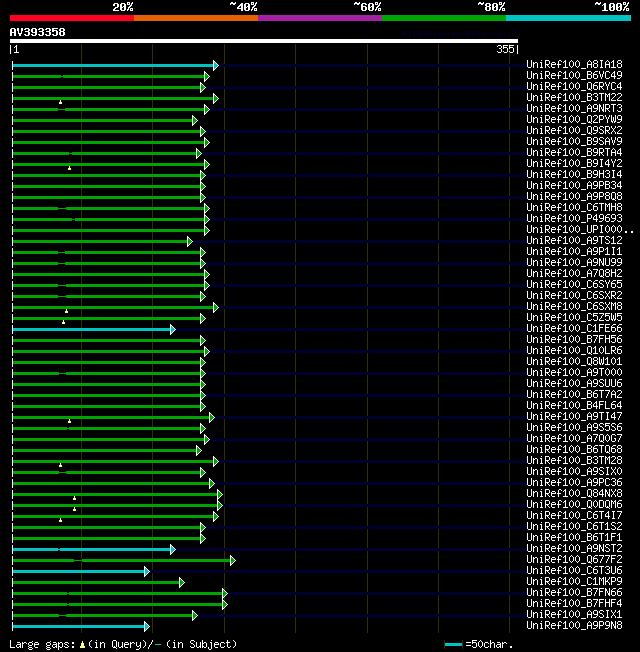Select the UniRef100_A9NU99 label
Image resolution: width=640 pixels, height=652 pixels.
tap(574, 262)
